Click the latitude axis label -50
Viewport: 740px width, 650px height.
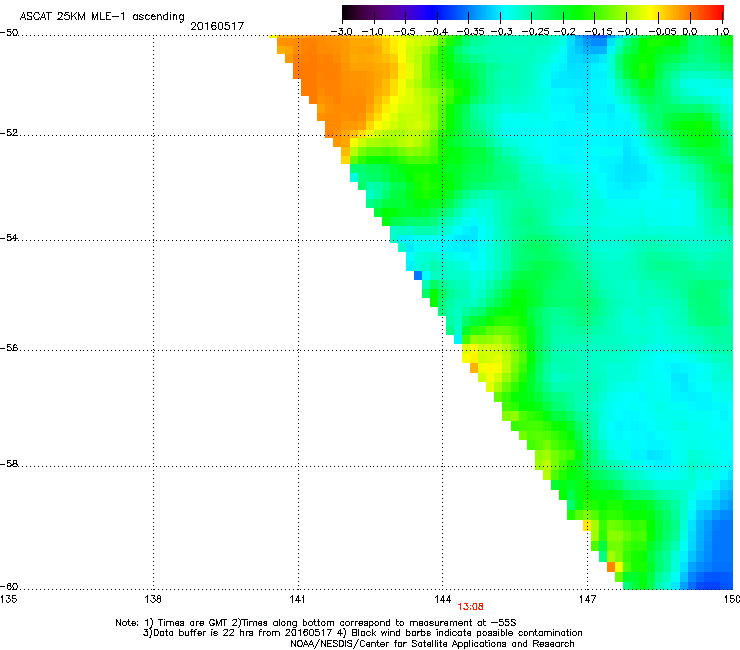[x=9, y=33]
